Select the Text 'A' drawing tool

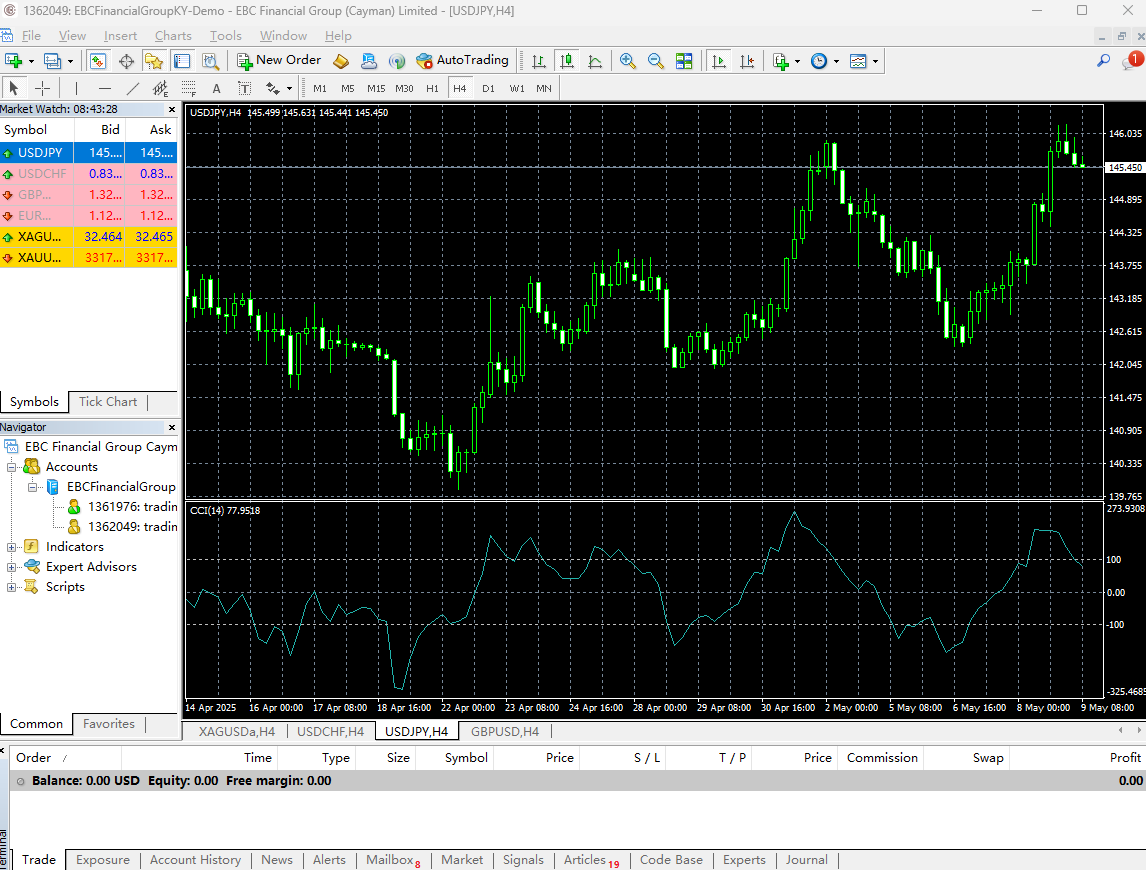[x=216, y=88]
